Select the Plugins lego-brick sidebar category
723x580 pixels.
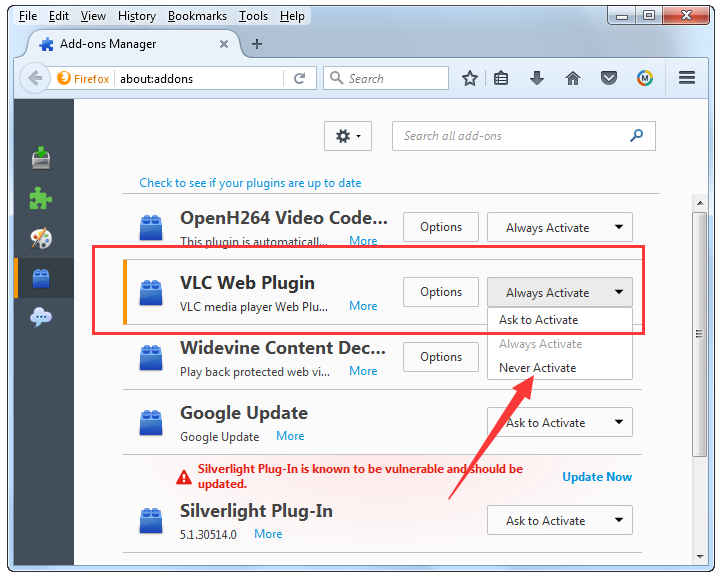[41, 278]
